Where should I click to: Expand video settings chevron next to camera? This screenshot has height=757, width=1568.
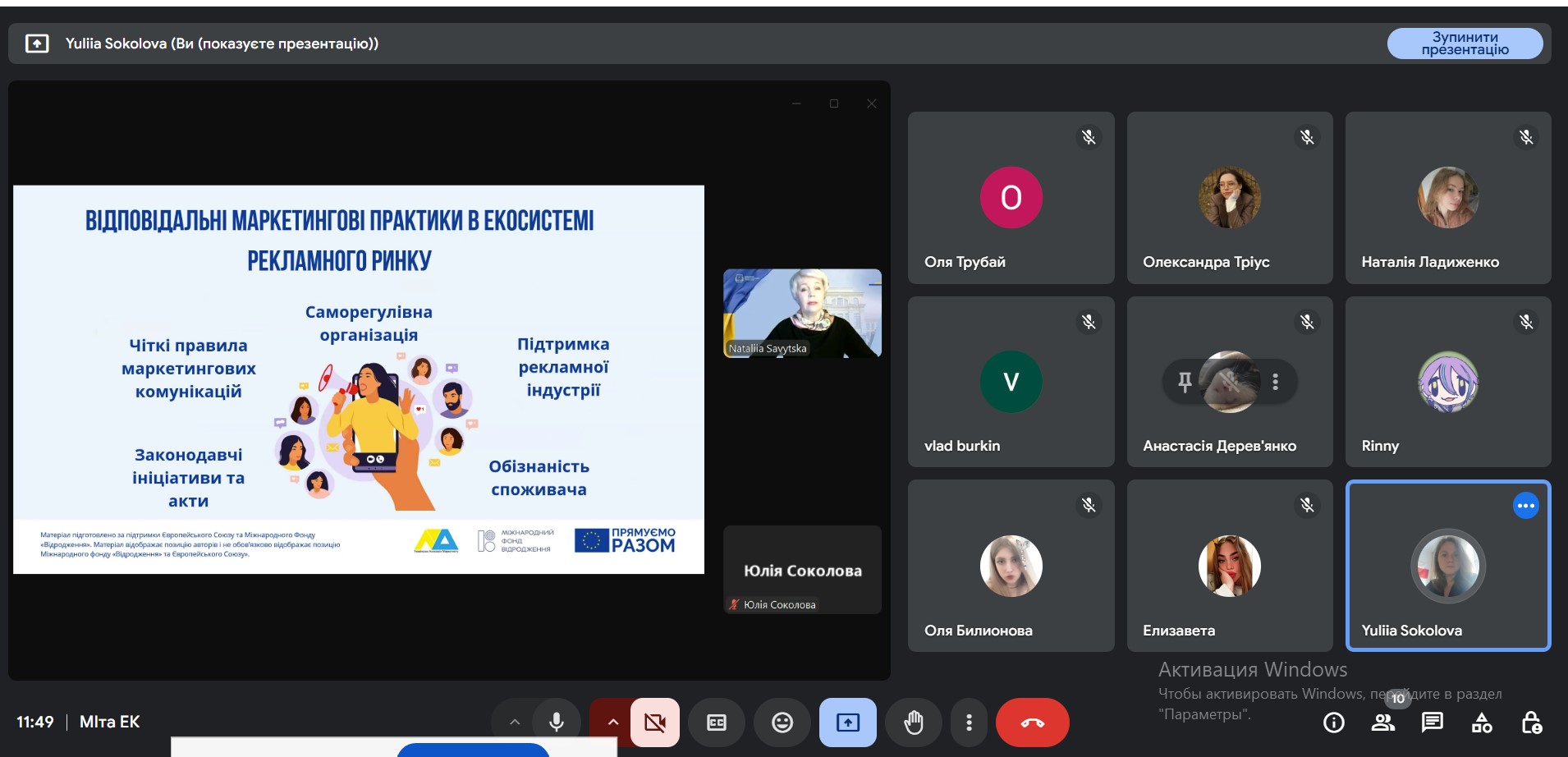coord(612,723)
